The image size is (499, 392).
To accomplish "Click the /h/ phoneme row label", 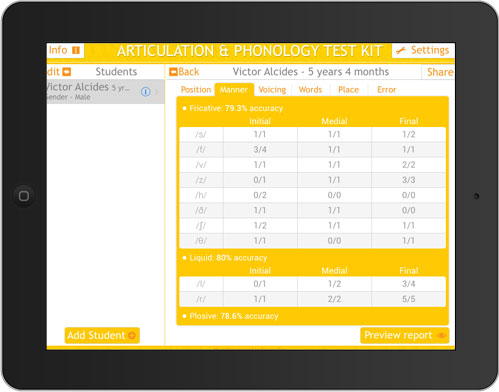I will (201, 195).
